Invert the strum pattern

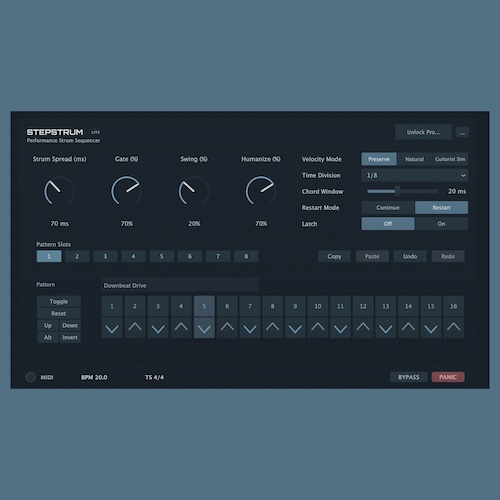[x=70, y=337]
